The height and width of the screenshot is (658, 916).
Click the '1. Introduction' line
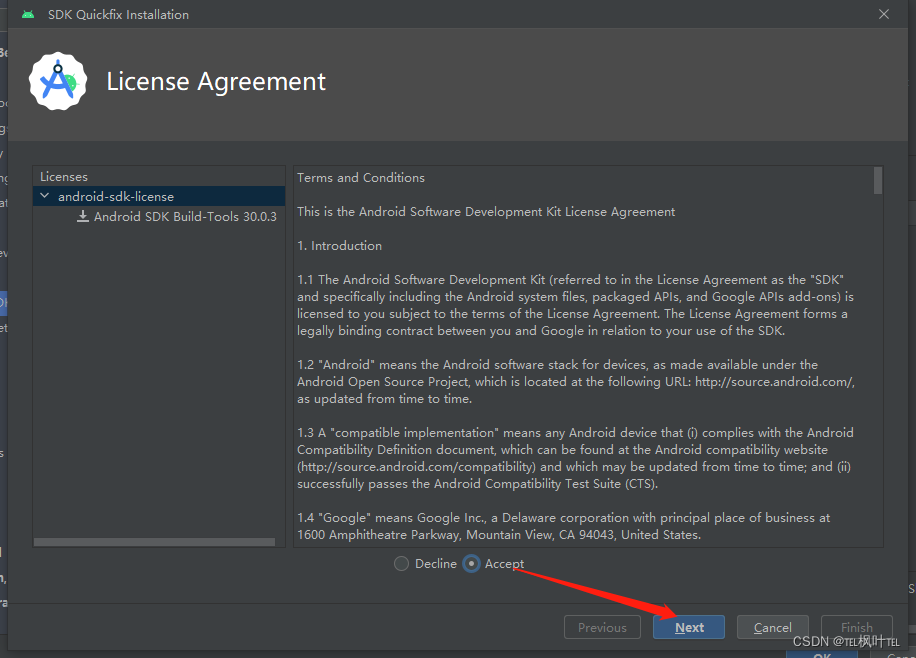click(339, 245)
